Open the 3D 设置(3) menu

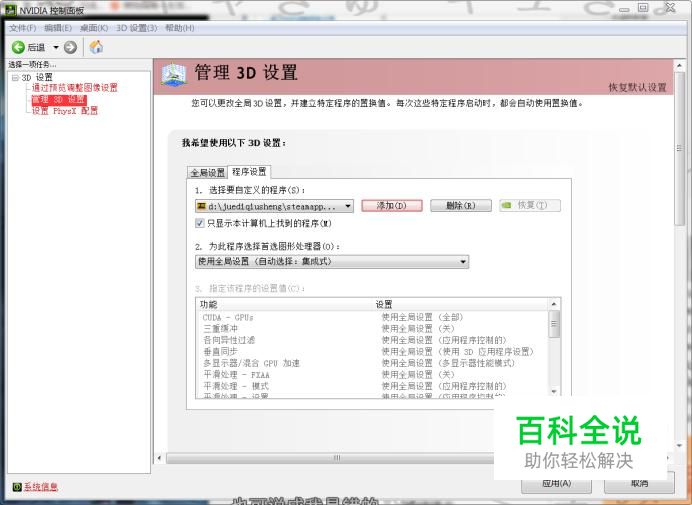pyautogui.click(x=136, y=28)
